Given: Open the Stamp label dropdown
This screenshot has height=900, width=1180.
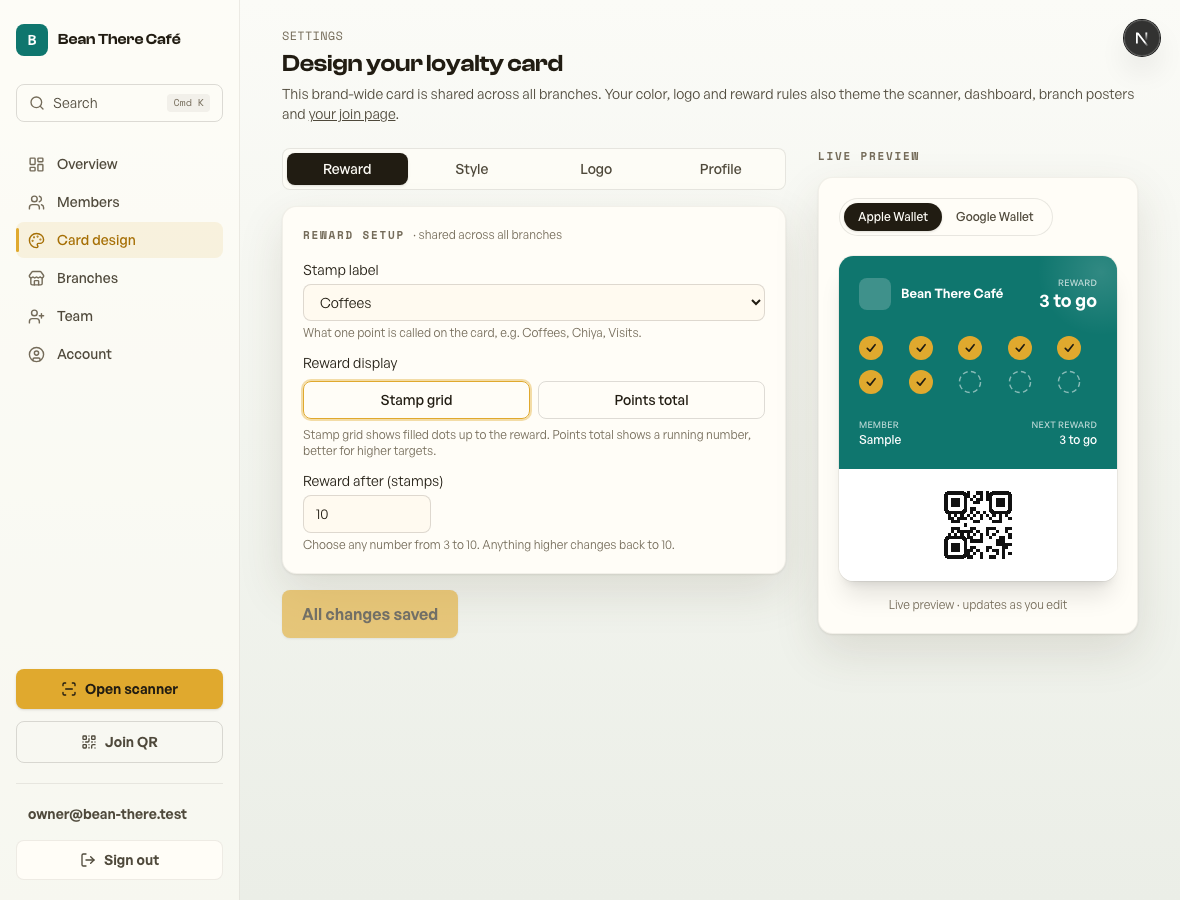Looking at the screenshot, I should click(534, 303).
